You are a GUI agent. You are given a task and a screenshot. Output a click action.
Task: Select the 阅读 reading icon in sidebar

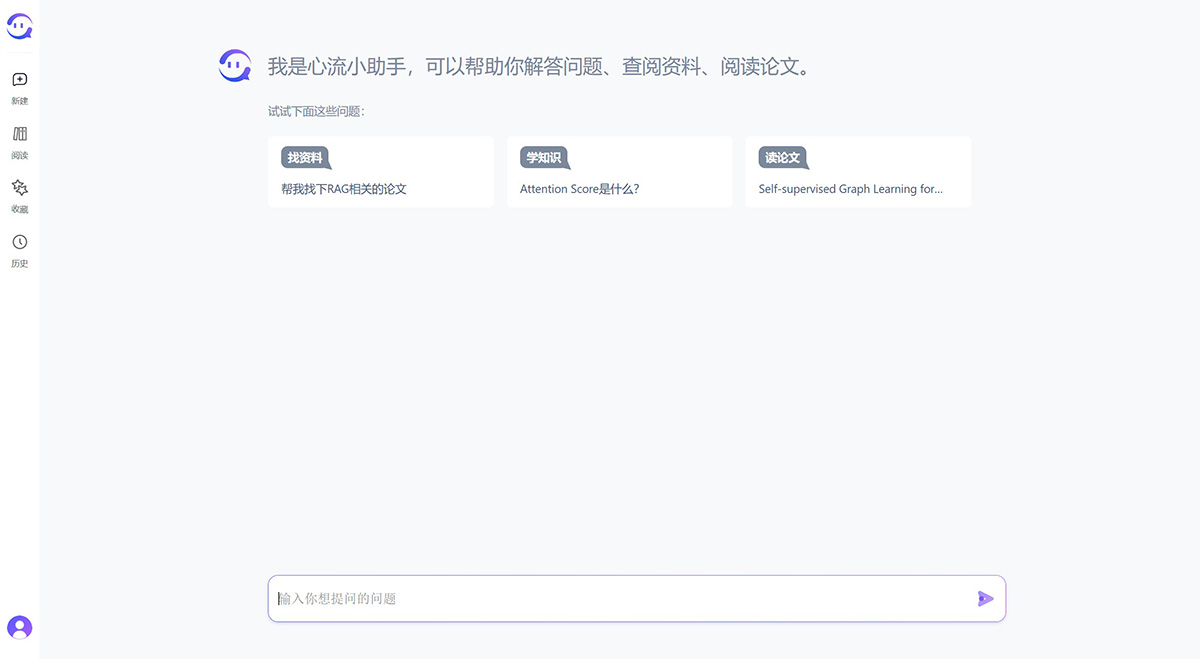tap(19, 134)
